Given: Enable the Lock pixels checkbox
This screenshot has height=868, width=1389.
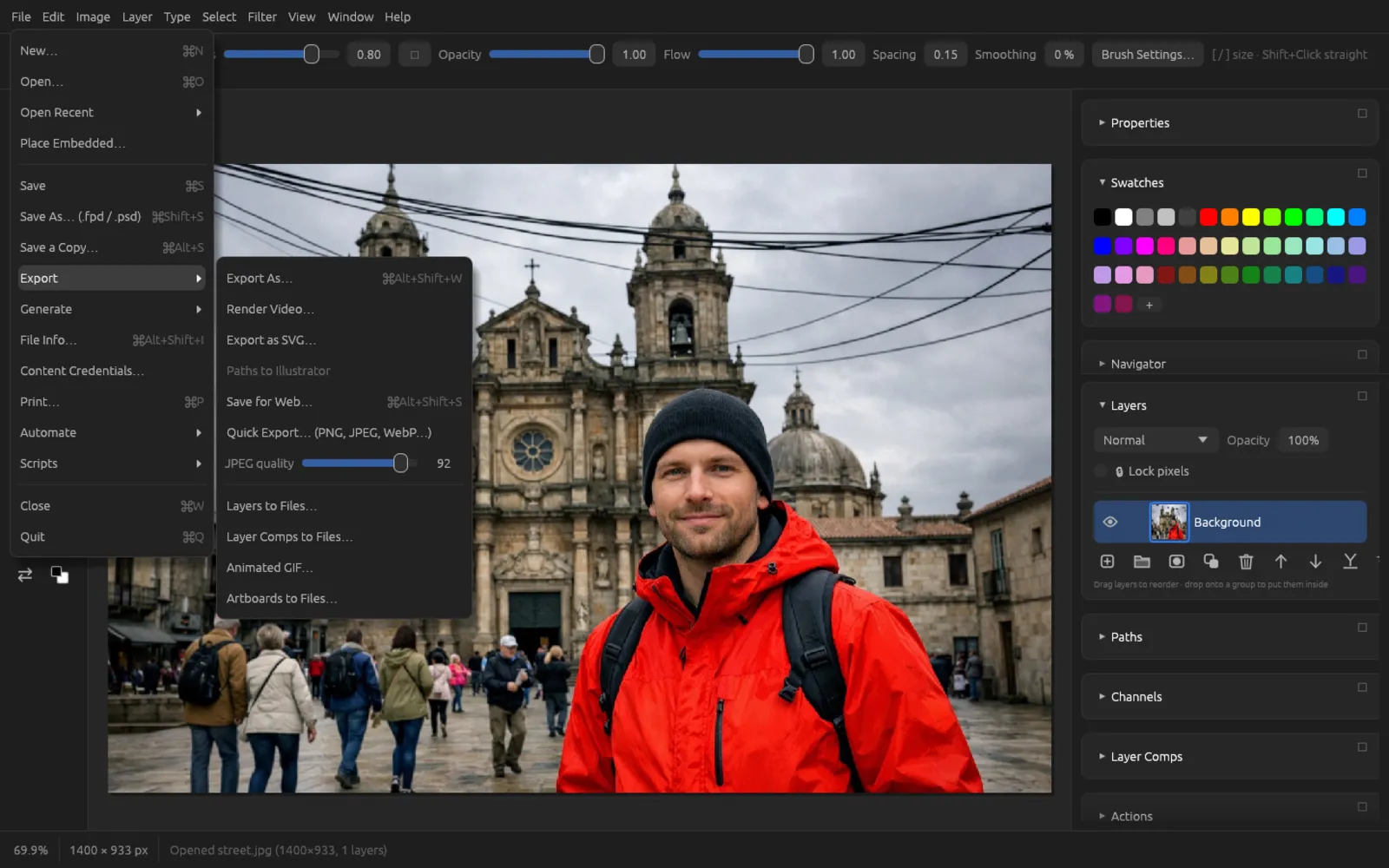Looking at the screenshot, I should [x=1101, y=471].
